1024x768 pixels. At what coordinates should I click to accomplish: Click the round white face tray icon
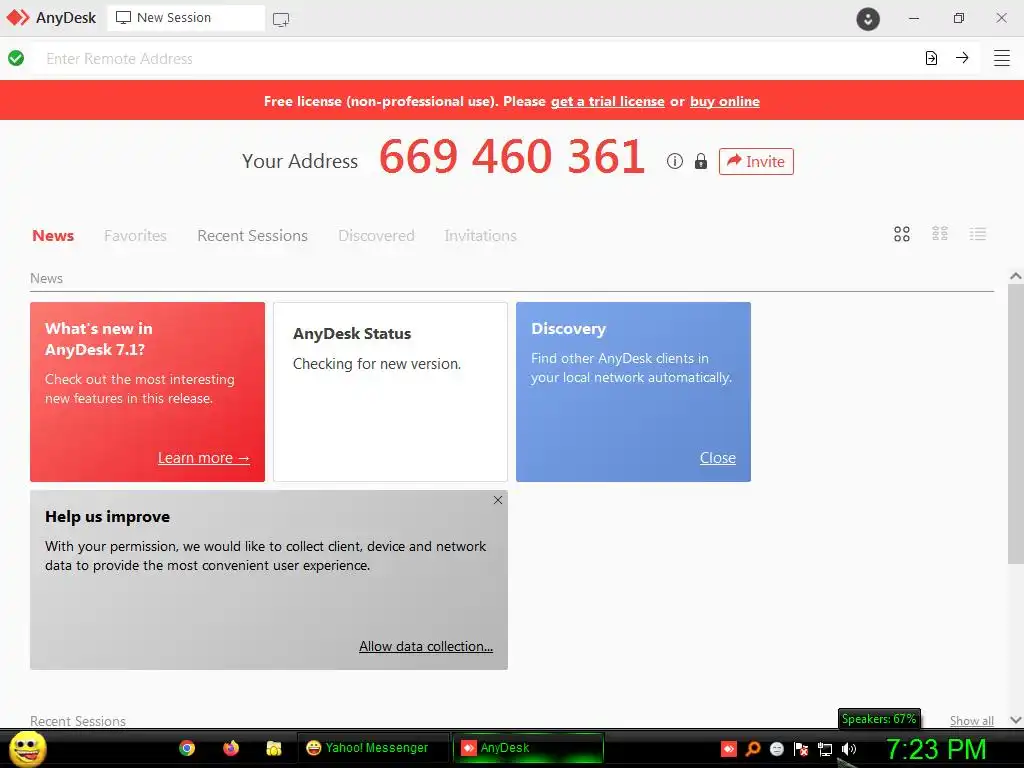(x=776, y=749)
